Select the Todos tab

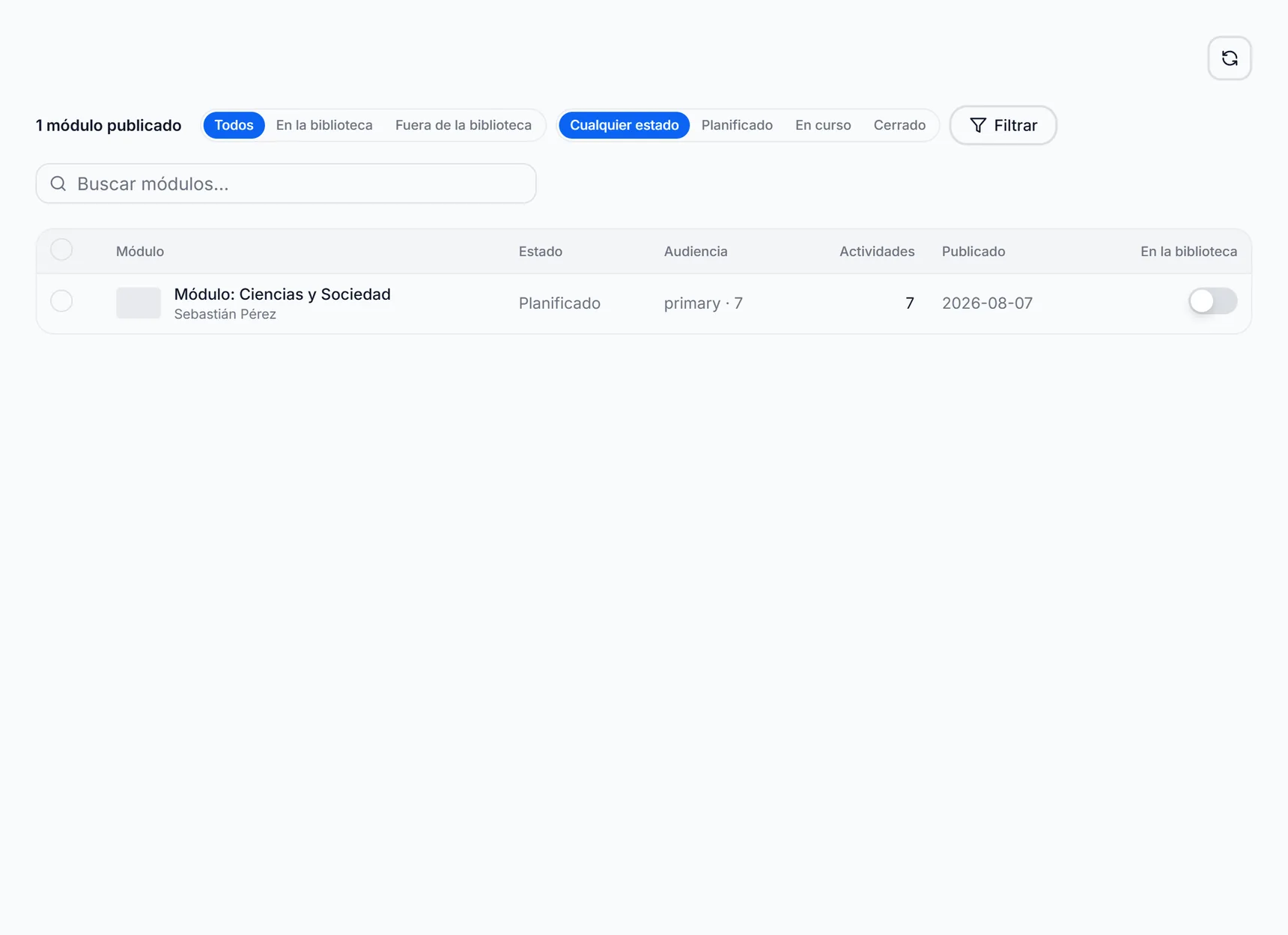point(234,125)
